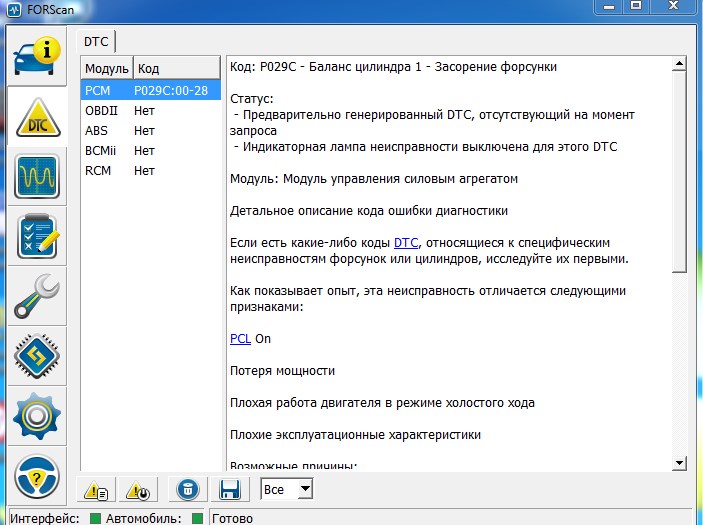Click the scrollbar down arrow
Image resolution: width=703 pixels, height=525 pixels.
(679, 463)
